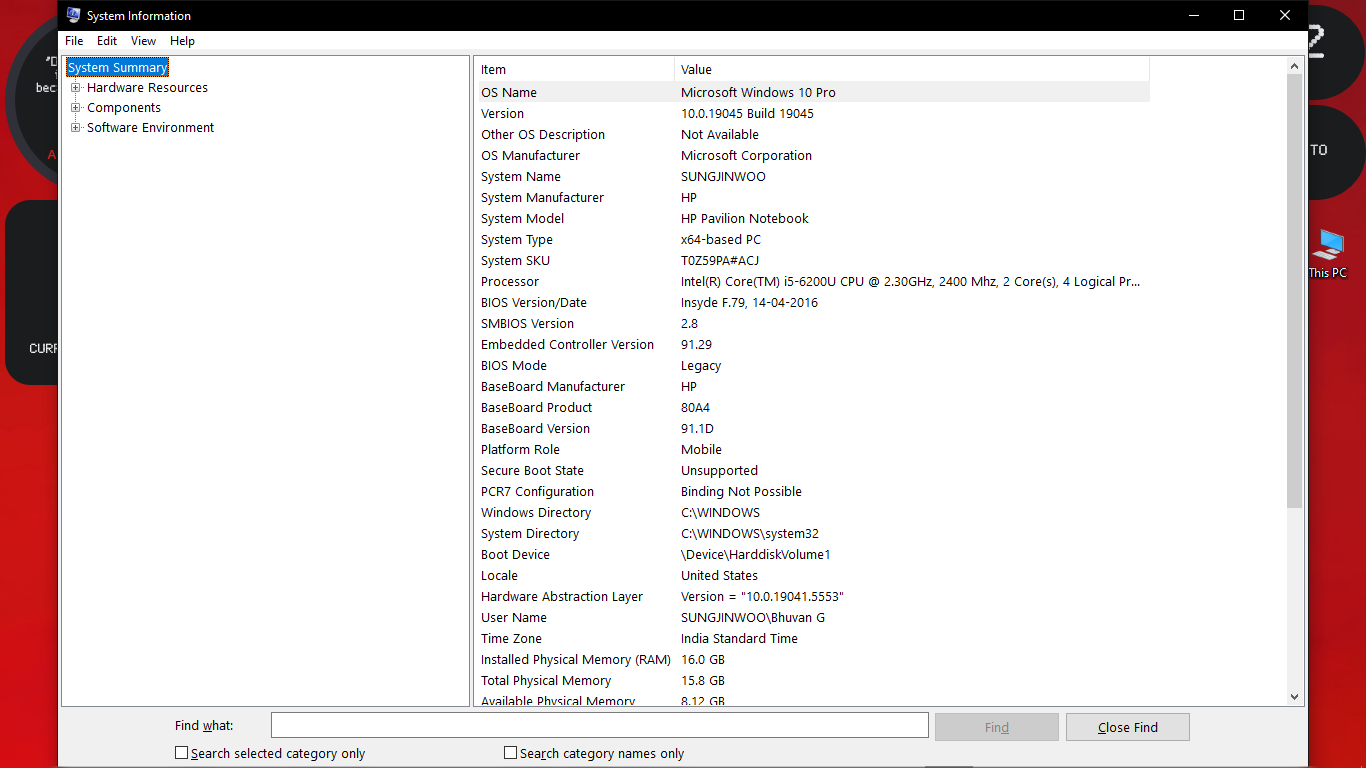This screenshot has height=768, width=1366.
Task: Expand the Components plus box
Action: [76, 108]
